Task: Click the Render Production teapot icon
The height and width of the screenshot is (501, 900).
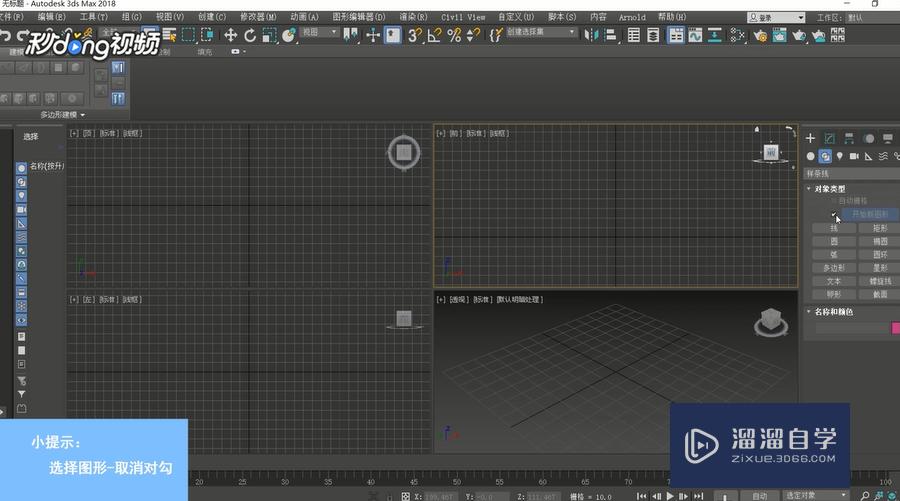Action: [799, 36]
